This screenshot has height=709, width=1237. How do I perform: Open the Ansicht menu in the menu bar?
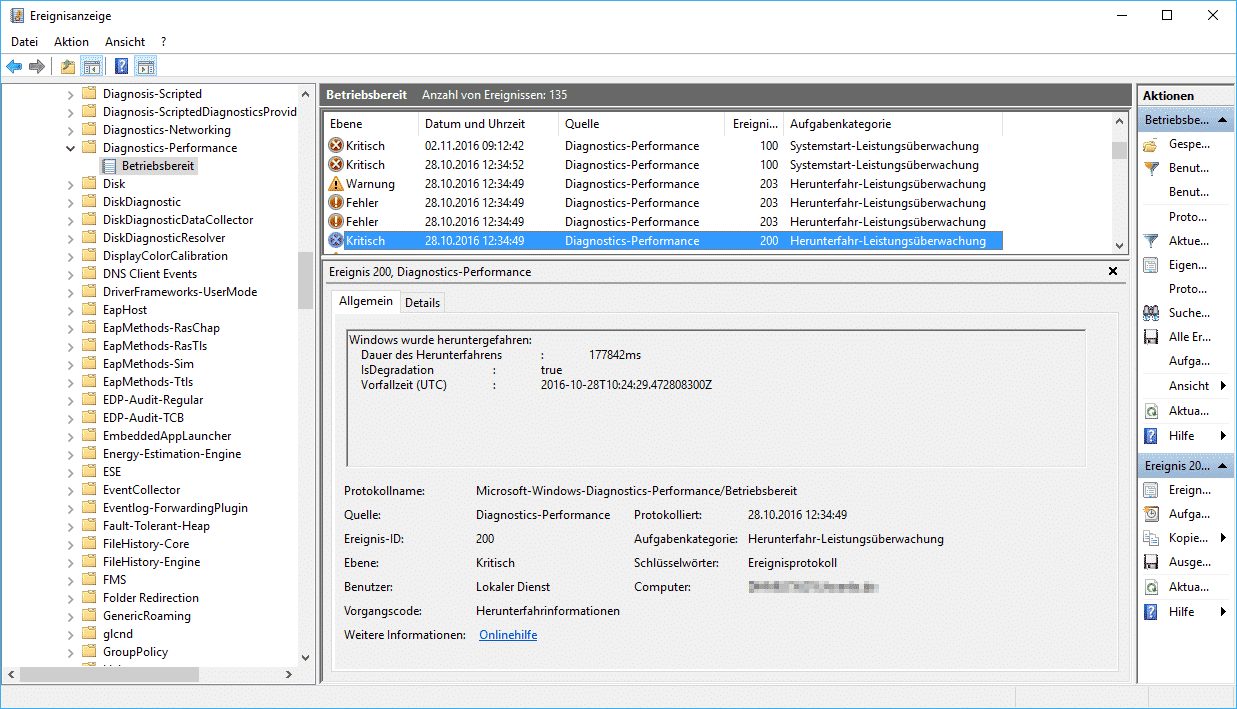(125, 42)
